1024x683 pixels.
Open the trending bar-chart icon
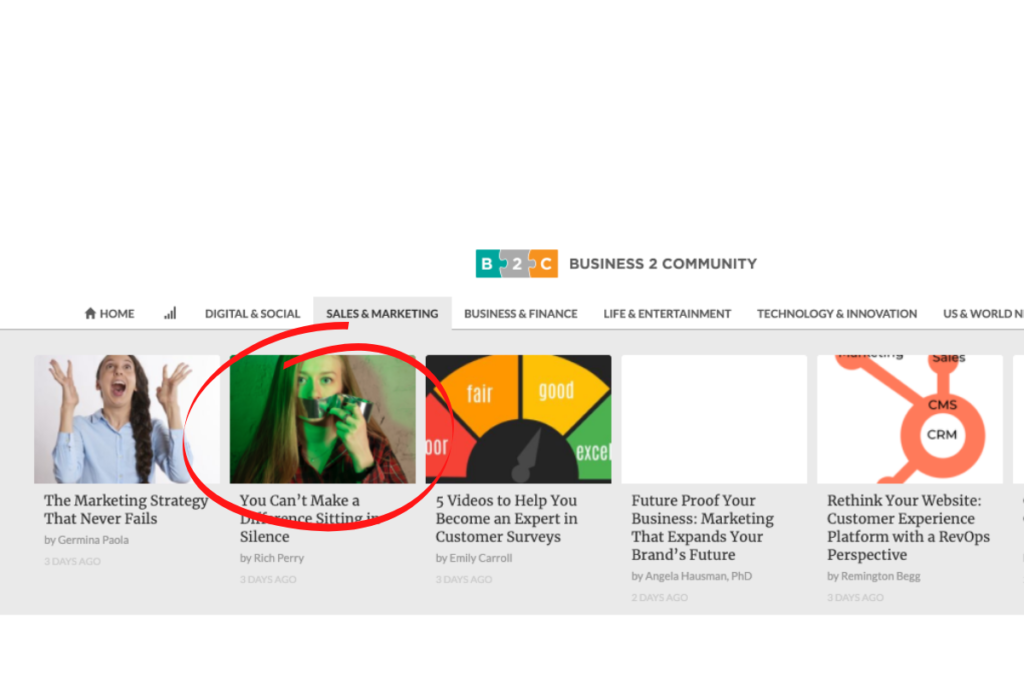pos(170,313)
